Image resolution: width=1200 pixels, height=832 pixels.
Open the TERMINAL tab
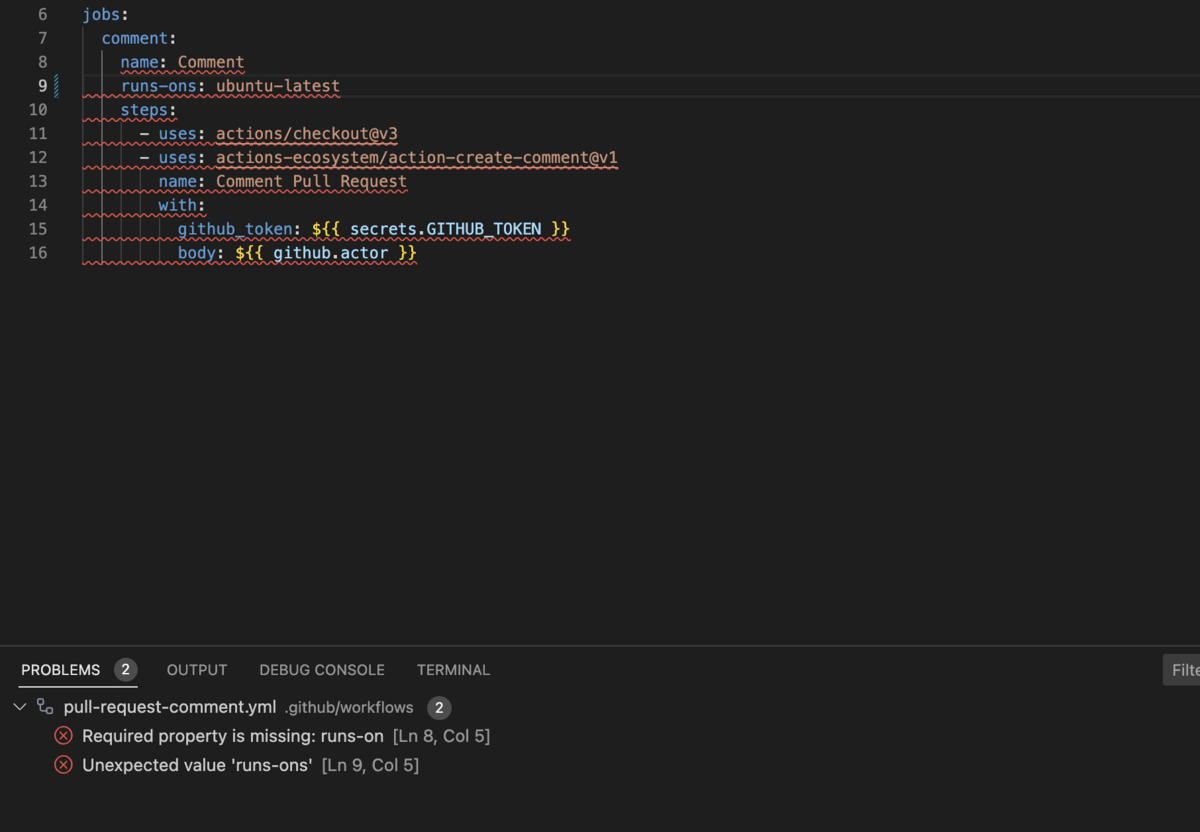coord(453,670)
